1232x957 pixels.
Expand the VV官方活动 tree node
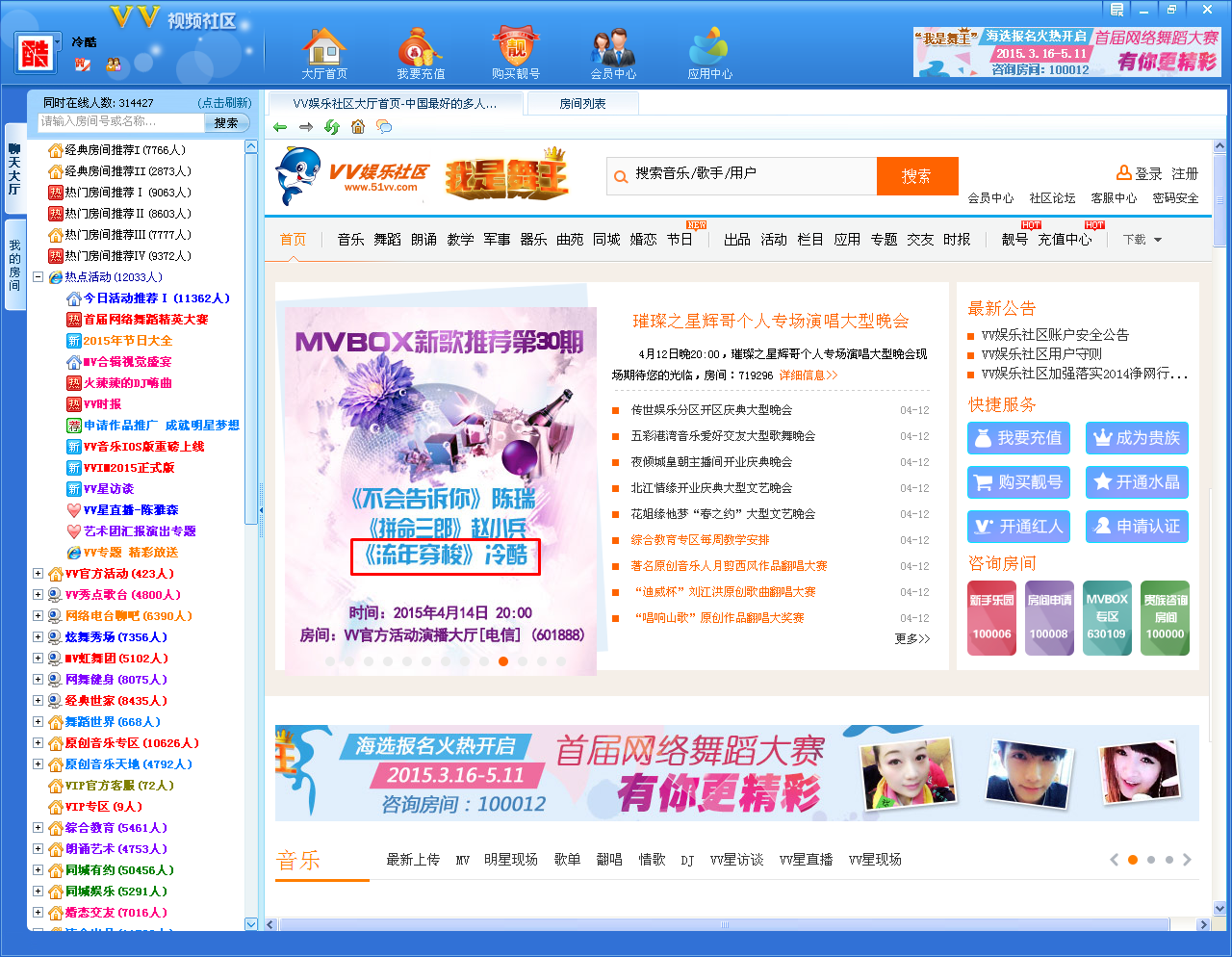38,574
